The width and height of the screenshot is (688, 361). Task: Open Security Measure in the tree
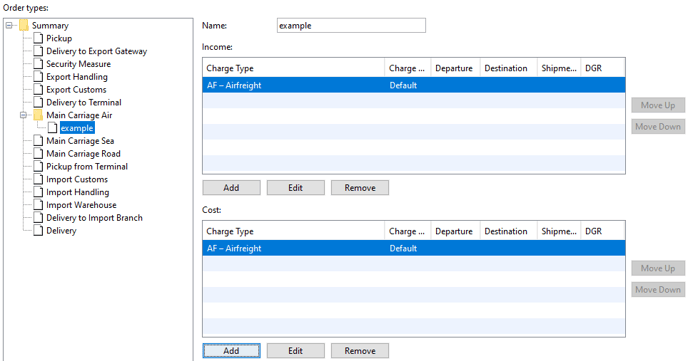coord(79,64)
